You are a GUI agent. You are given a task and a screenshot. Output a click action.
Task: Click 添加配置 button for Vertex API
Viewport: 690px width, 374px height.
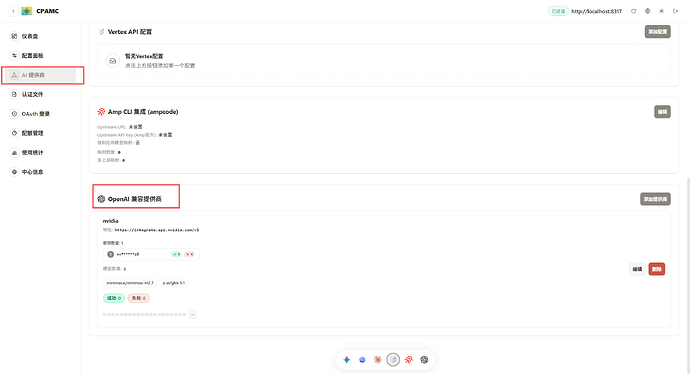[x=657, y=32]
